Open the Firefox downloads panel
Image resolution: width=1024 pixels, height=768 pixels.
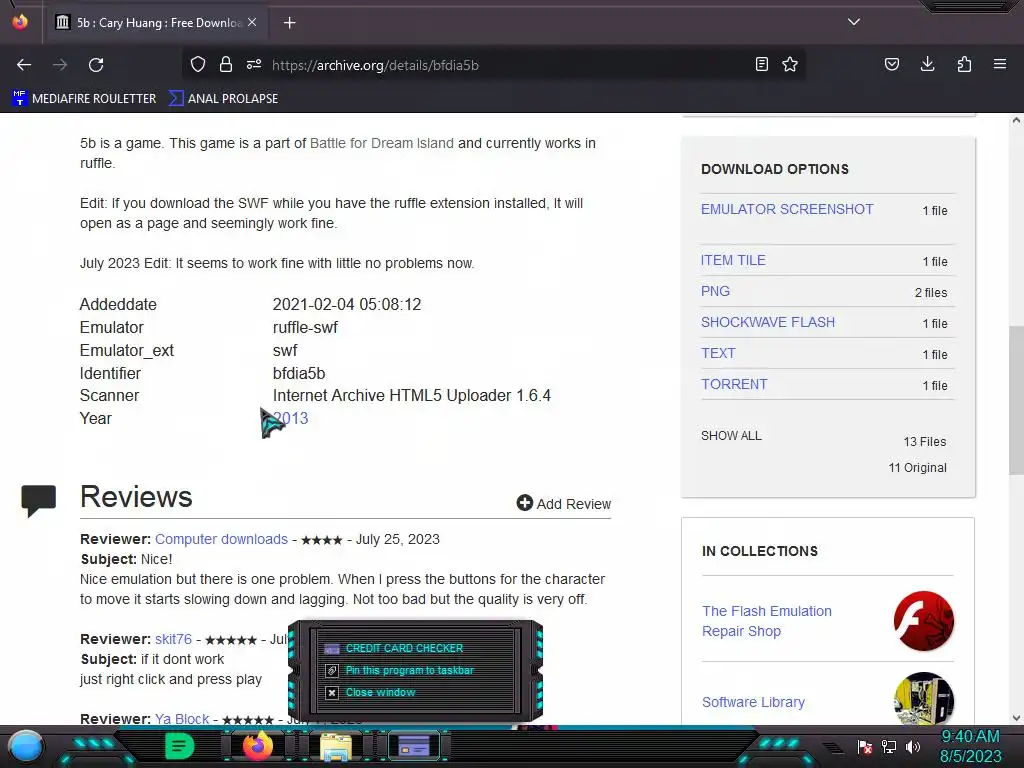[x=927, y=65]
